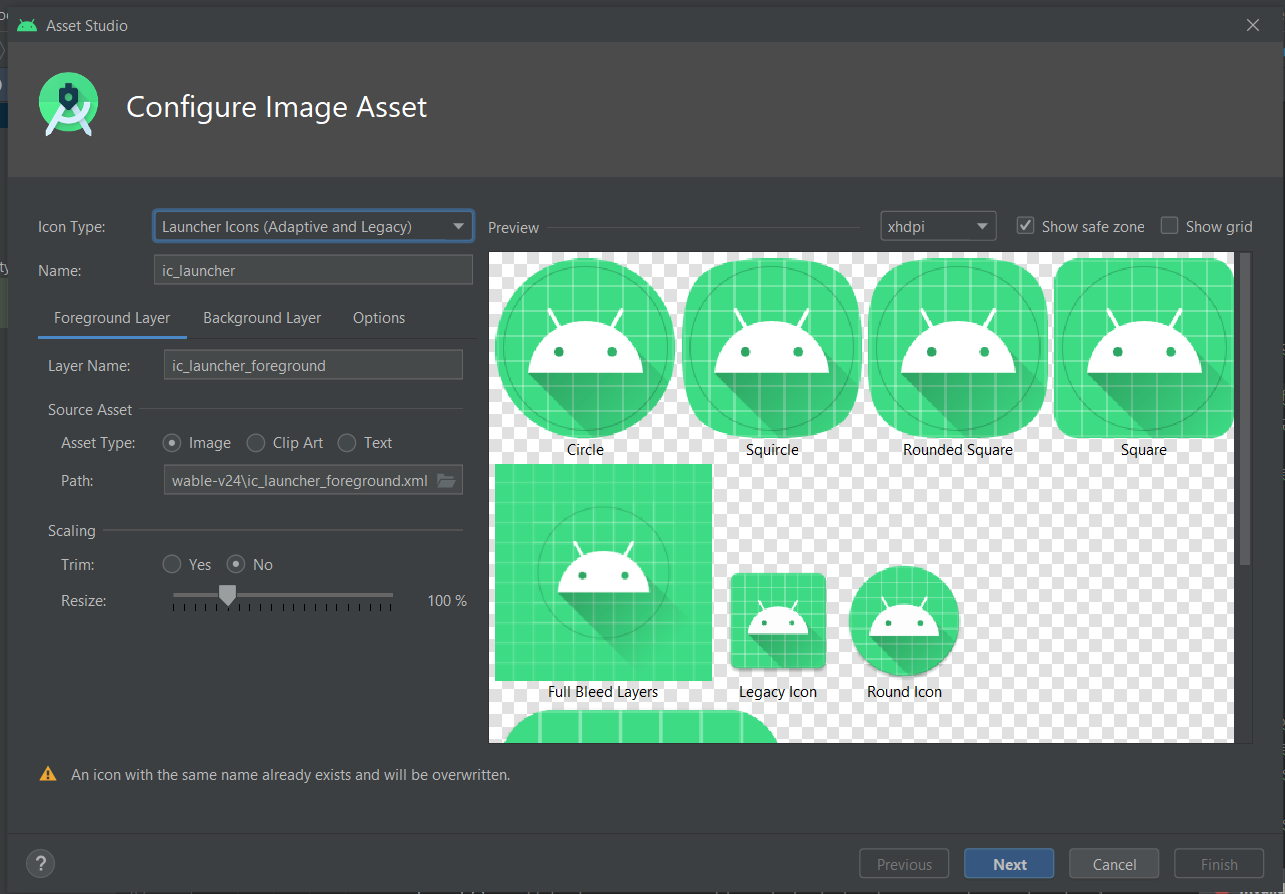
Task: Click the Squircle icon preview
Action: click(x=771, y=347)
